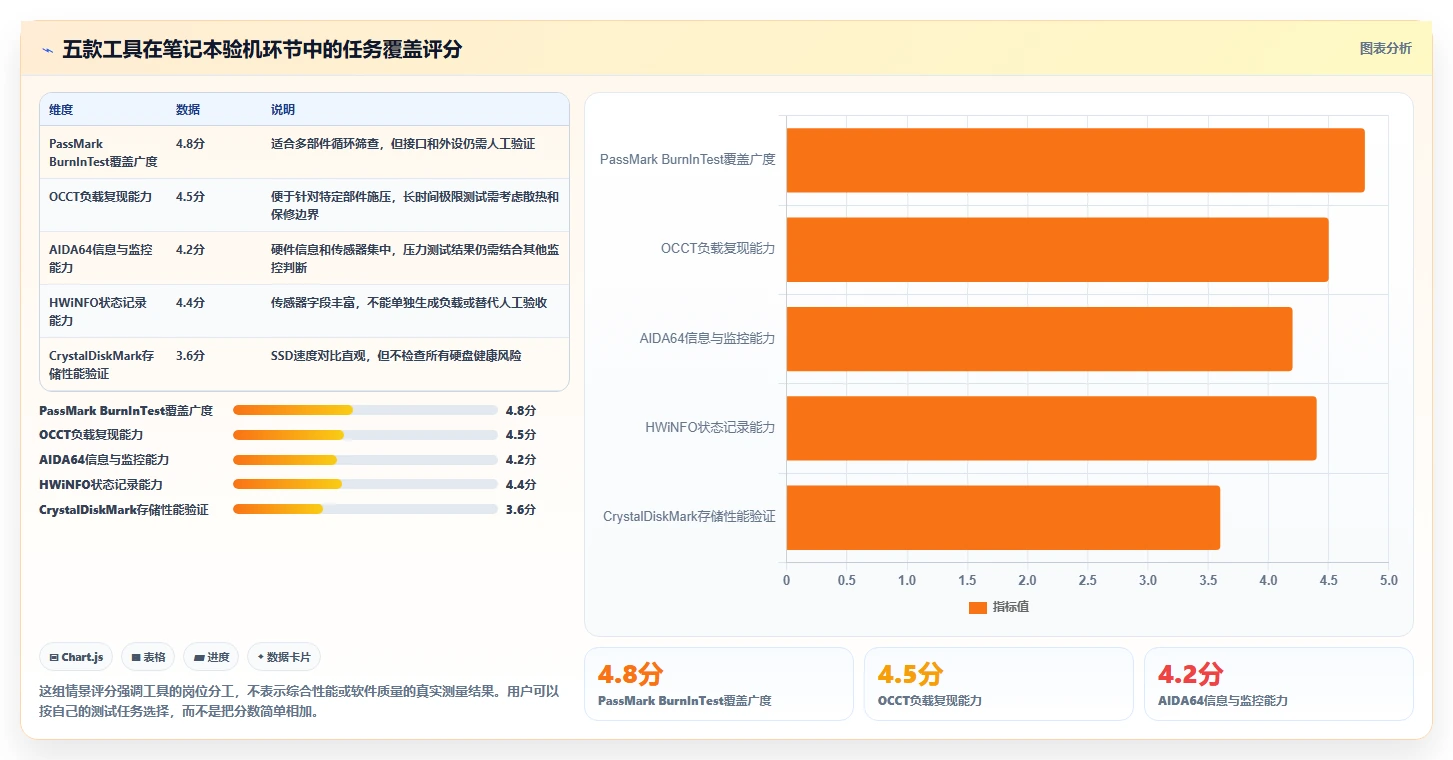Screen dimensions: 1453x760
Task: Click the footnote paragraph starting 这组情景评分
Action: point(299,702)
